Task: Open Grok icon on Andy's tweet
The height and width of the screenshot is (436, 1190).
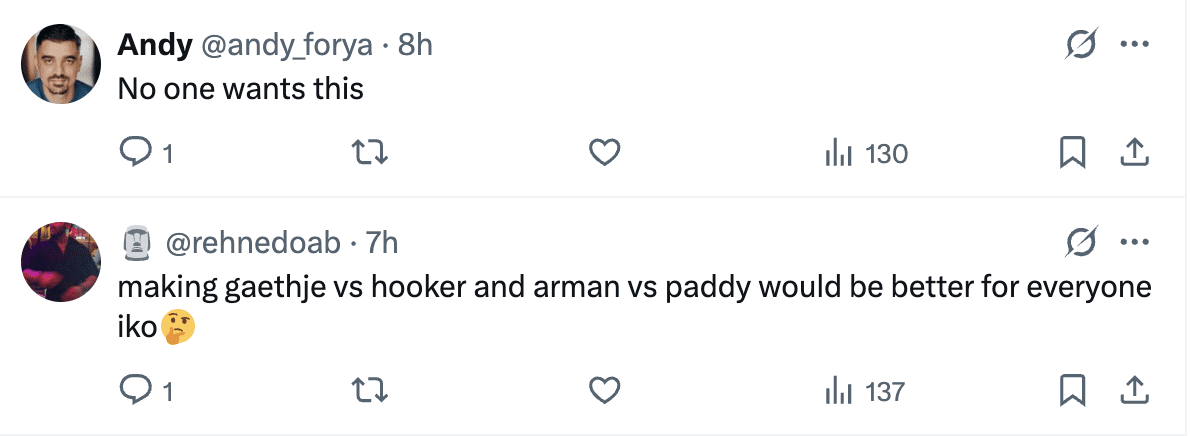Action: [1081, 45]
